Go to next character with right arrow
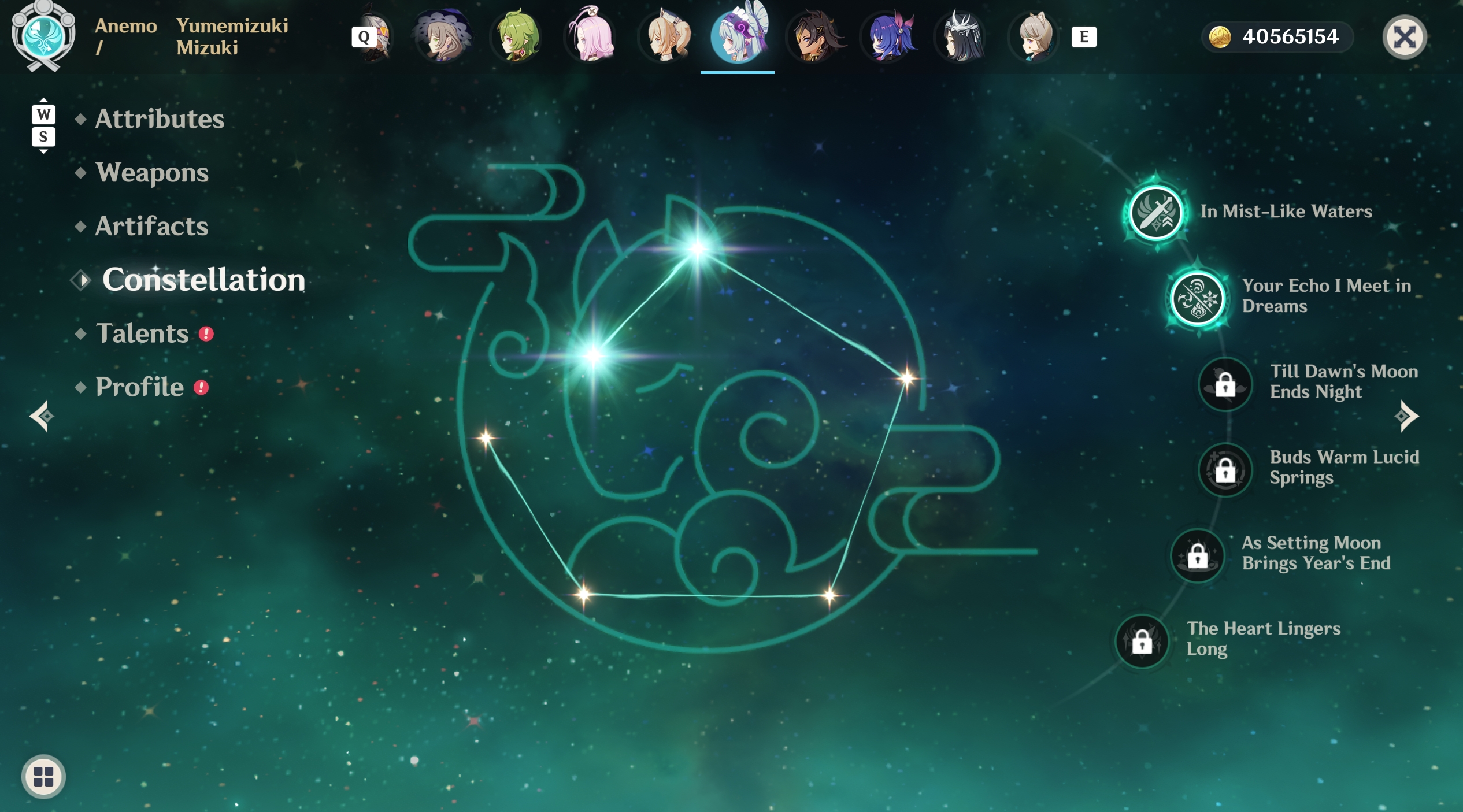Viewport: 1463px width, 812px height. (1406, 416)
